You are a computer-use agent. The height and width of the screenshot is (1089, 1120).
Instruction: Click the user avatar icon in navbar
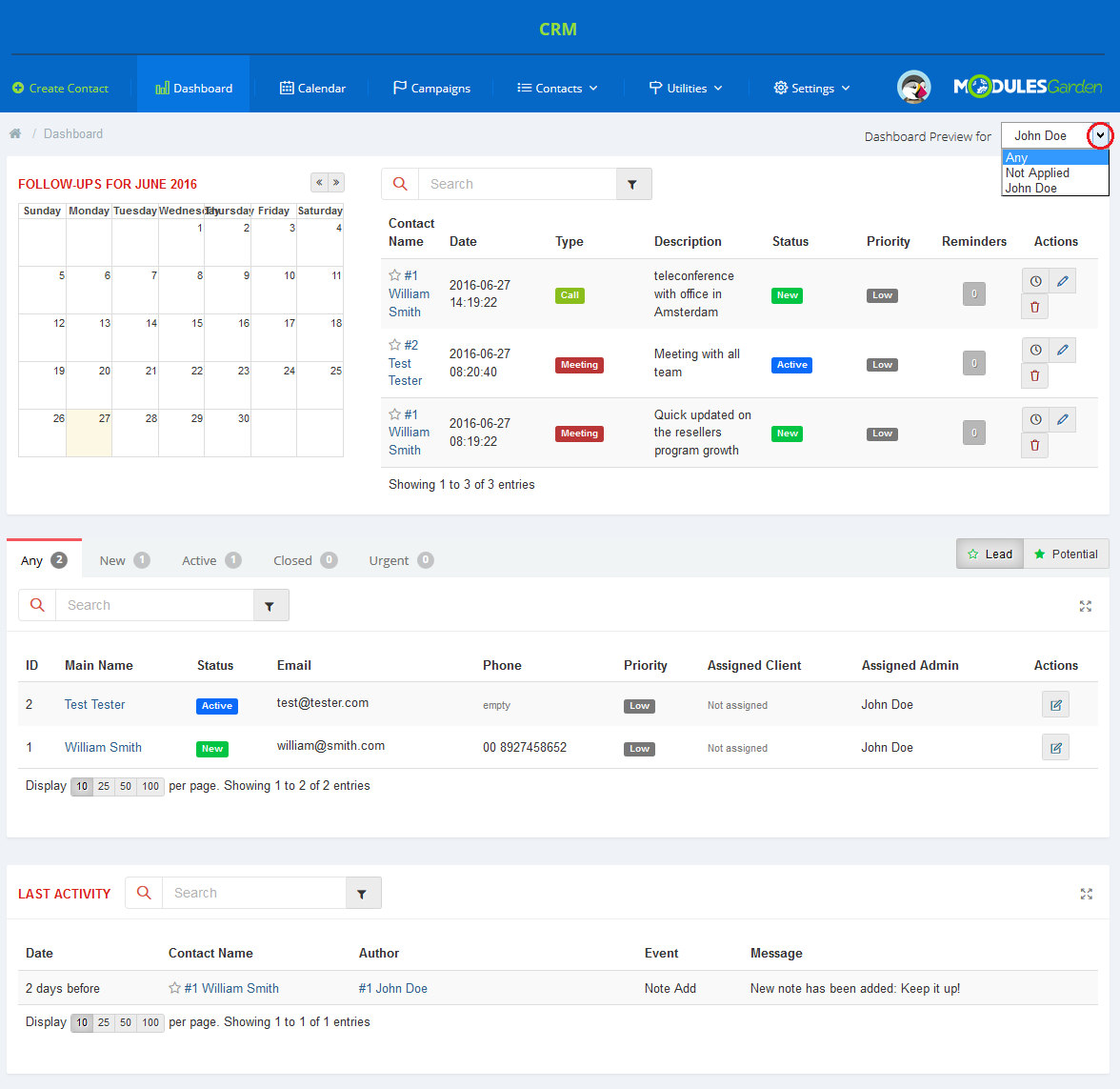(914, 88)
